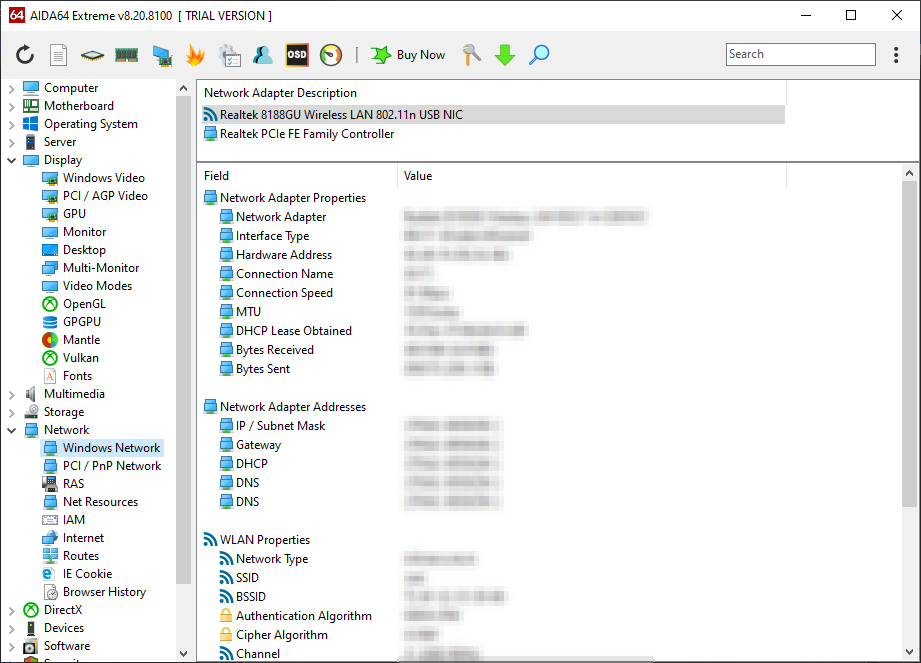Image resolution: width=921 pixels, height=663 pixels.
Task: Open the three-dot menu button
Action: pyautogui.click(x=896, y=55)
